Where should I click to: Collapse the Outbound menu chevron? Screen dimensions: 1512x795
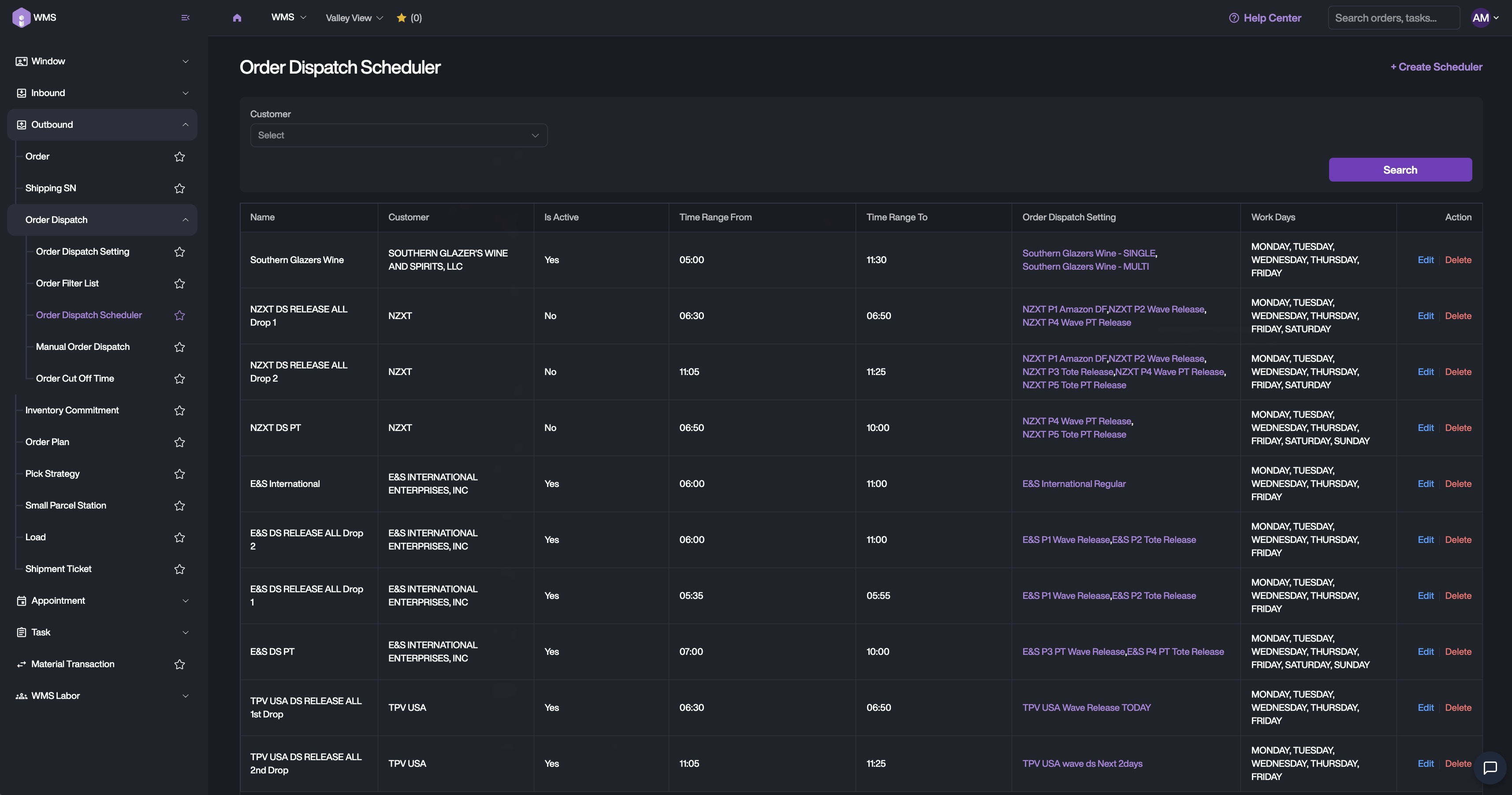click(x=186, y=124)
